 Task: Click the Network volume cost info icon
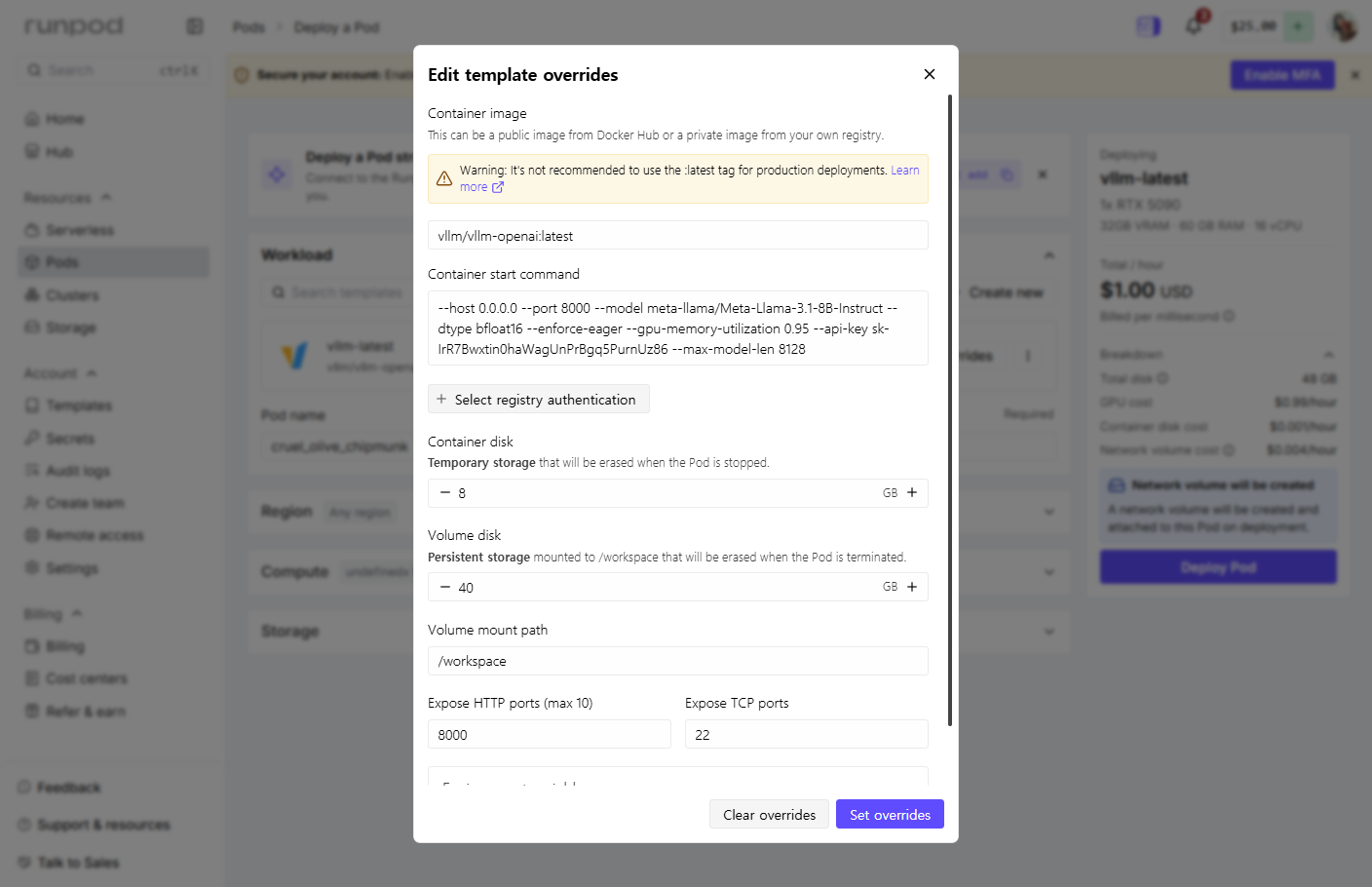coord(1229,450)
